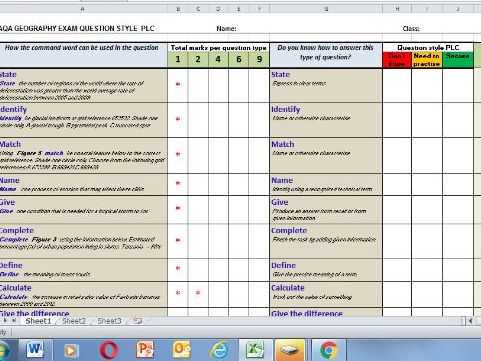This screenshot has height=361, width=481.
Task: Select the 'Name' example cell in column A
Action: (x=83, y=184)
